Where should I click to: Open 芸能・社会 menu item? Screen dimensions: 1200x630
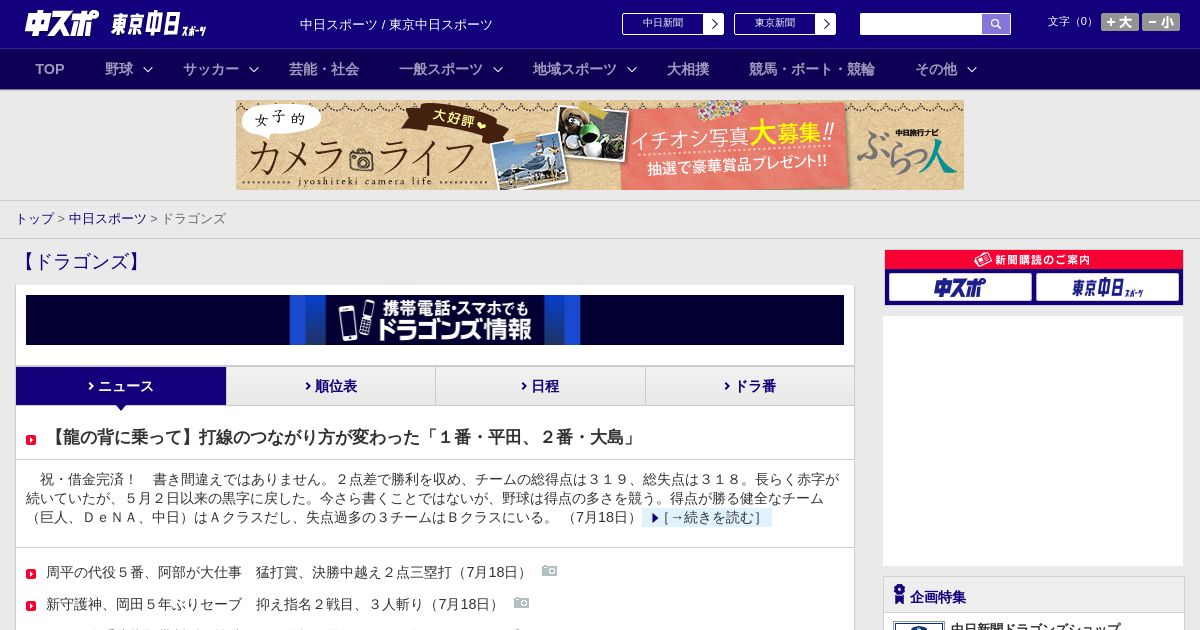point(324,69)
